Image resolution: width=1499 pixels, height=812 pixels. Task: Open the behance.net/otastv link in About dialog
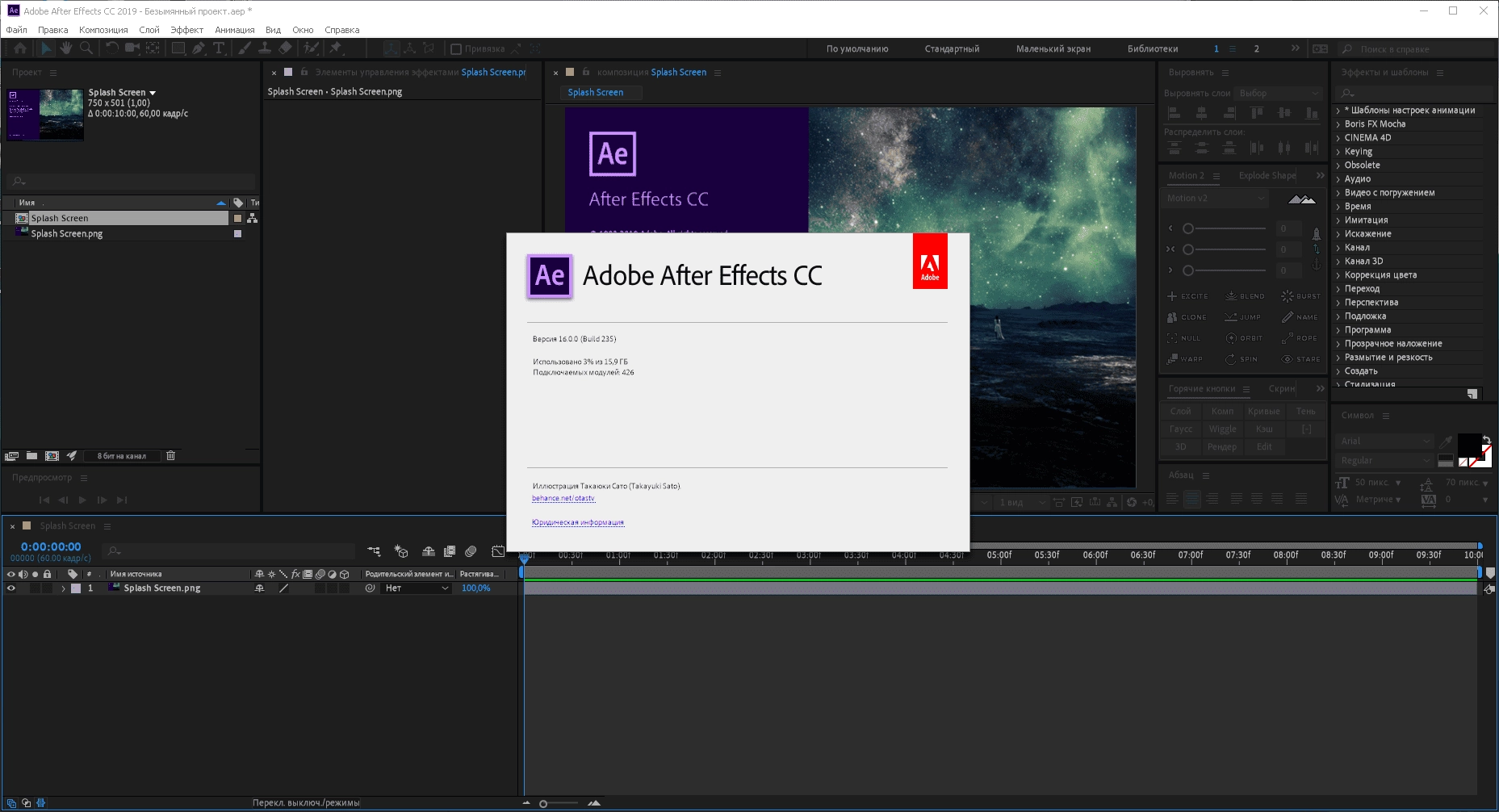(x=563, y=498)
